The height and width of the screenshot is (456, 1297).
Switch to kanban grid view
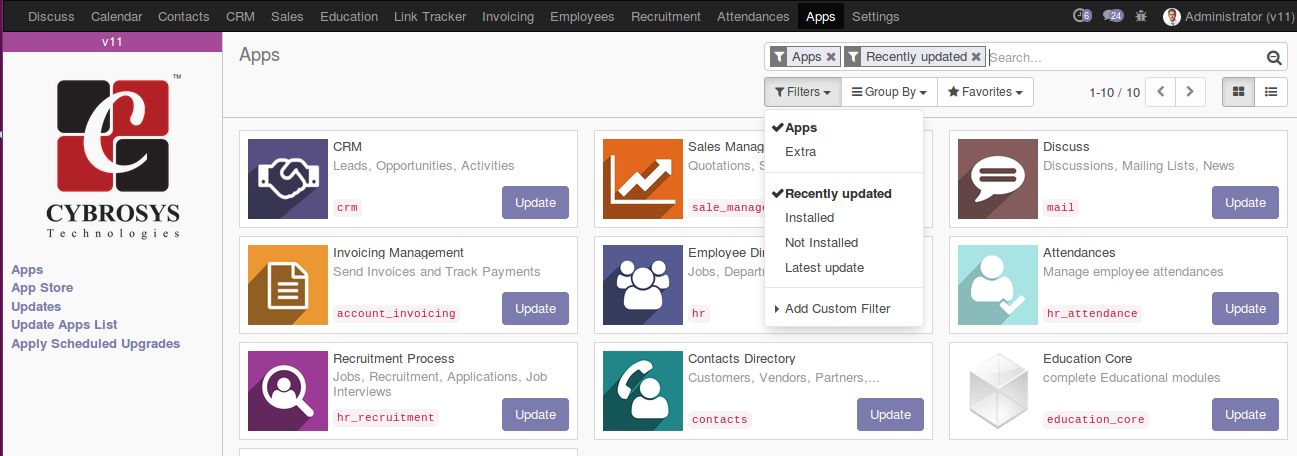point(1239,92)
